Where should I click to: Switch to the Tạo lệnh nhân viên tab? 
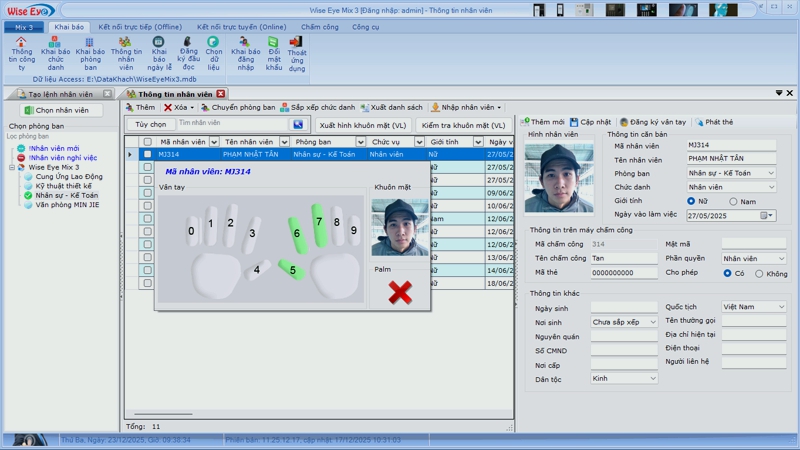tap(60, 94)
